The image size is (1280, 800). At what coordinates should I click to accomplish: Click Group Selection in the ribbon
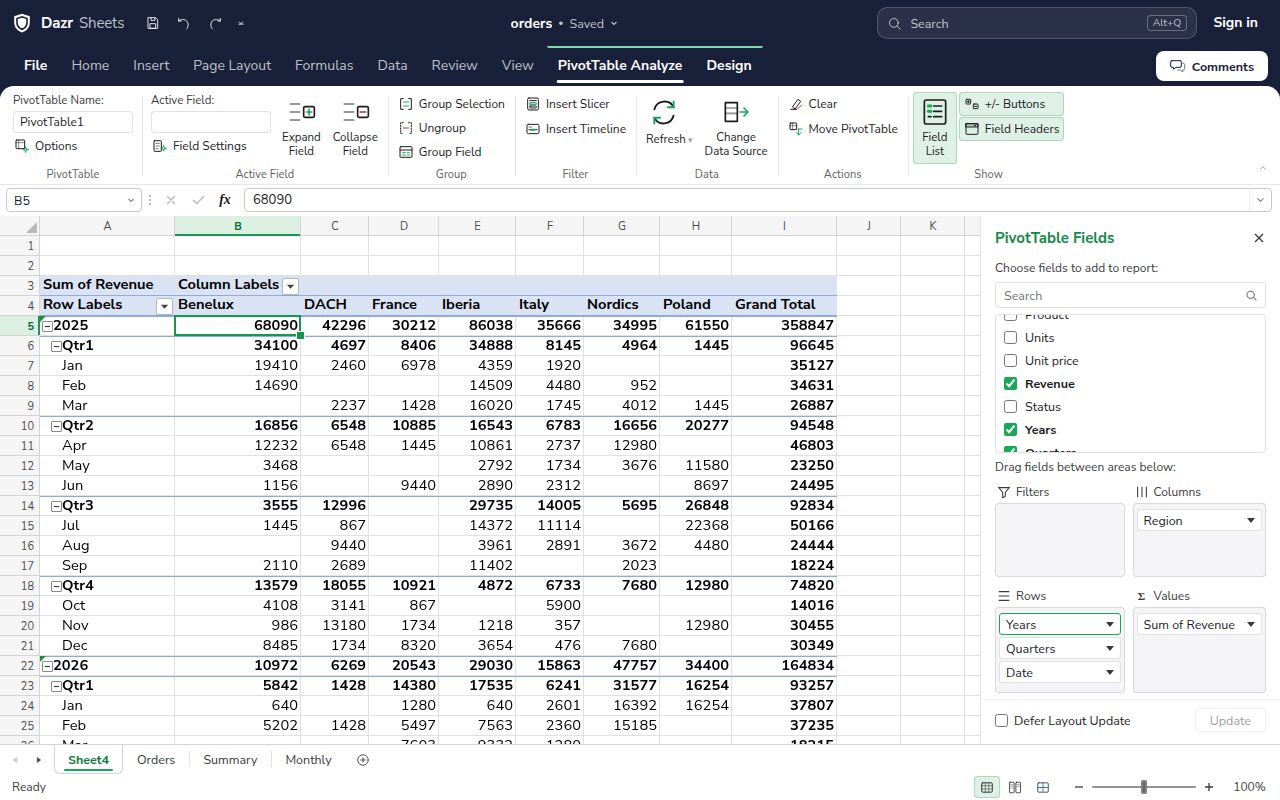(452, 104)
